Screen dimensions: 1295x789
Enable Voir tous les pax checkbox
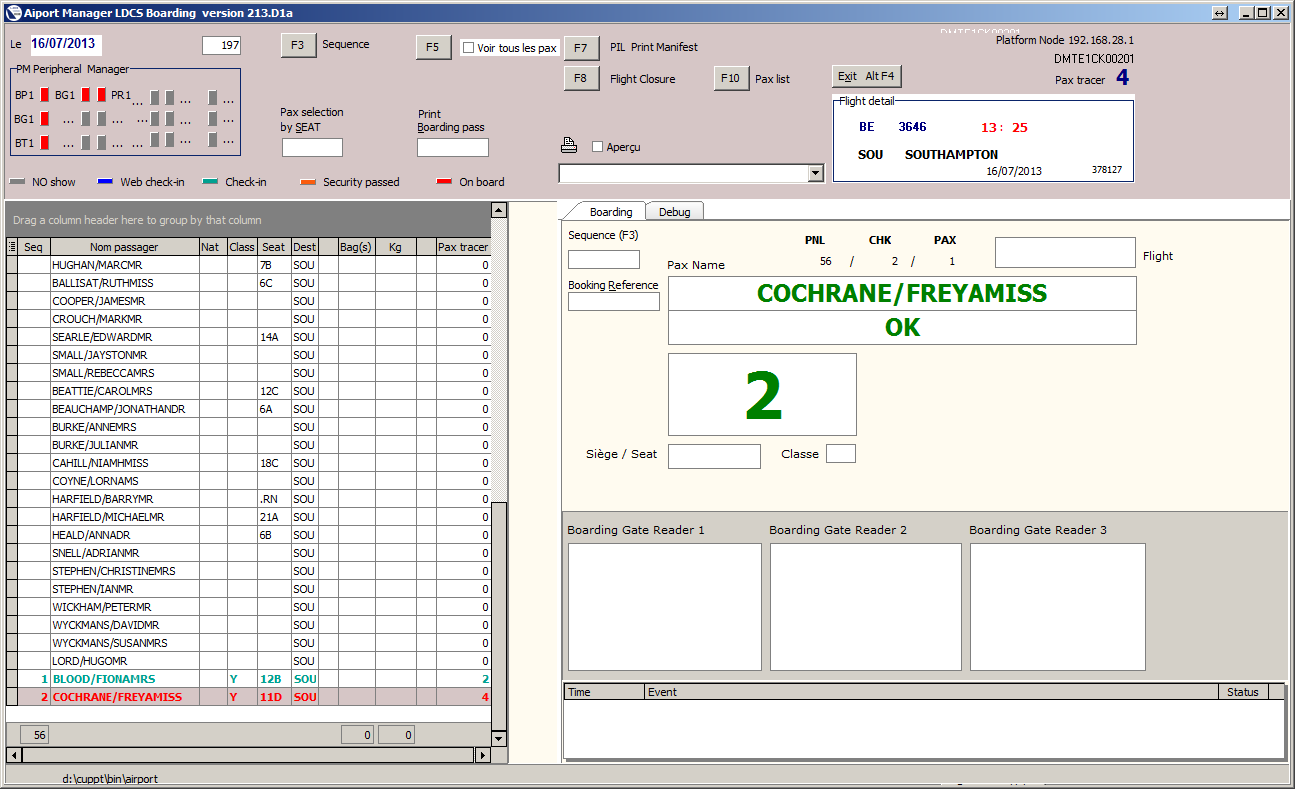click(468, 48)
